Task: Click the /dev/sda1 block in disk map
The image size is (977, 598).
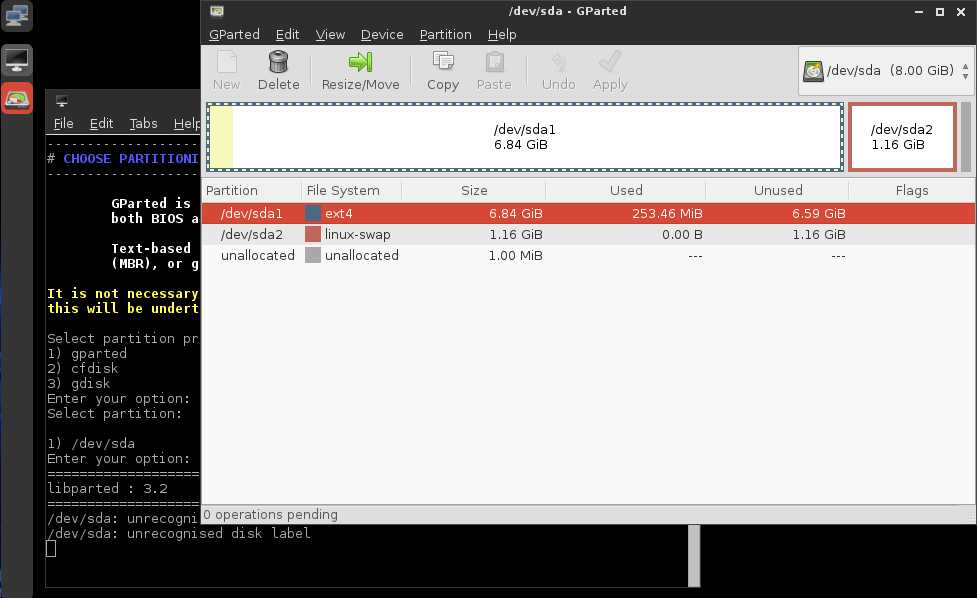Action: pos(524,137)
